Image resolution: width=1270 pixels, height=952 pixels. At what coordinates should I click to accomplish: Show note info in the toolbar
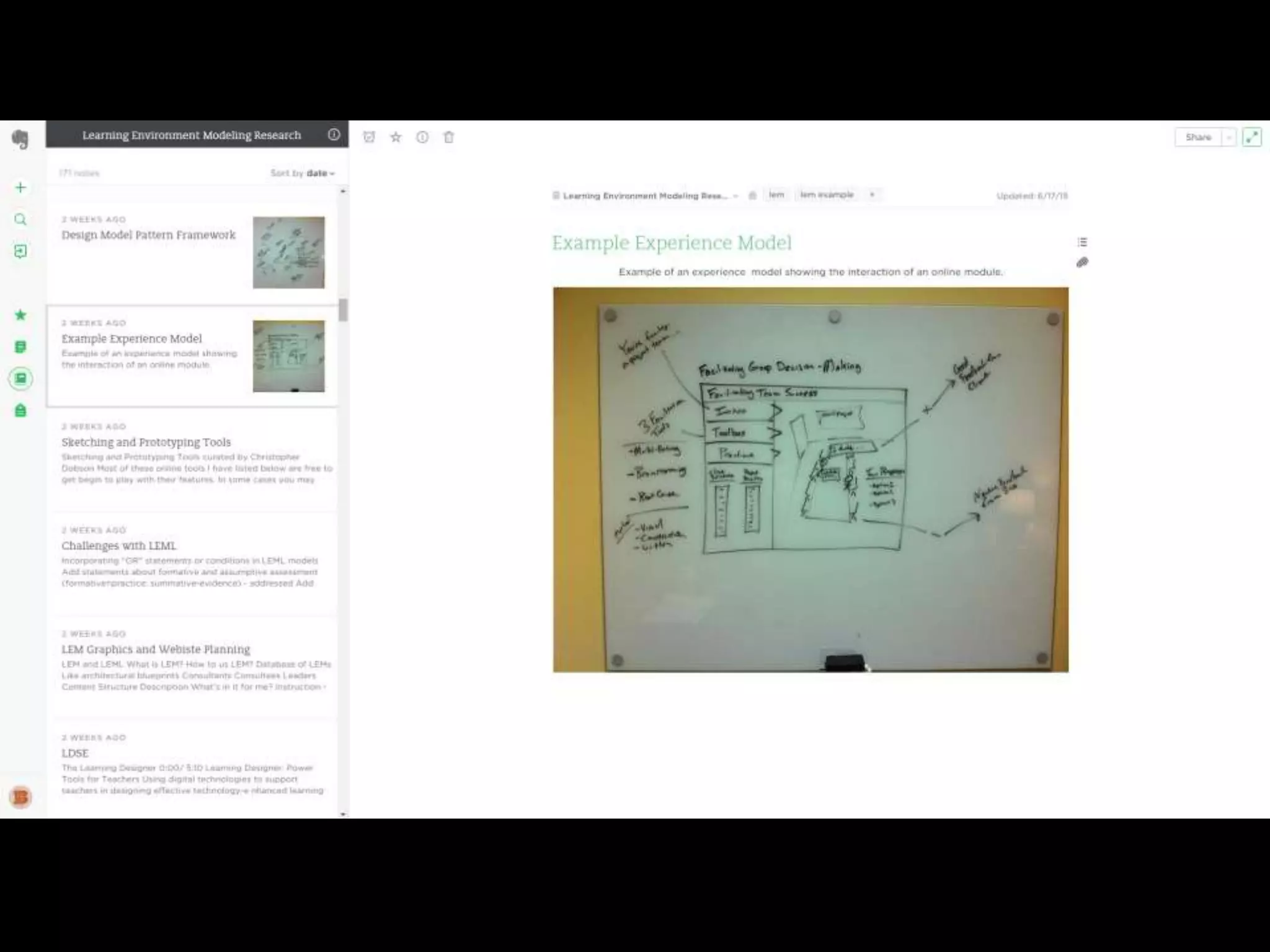422,137
